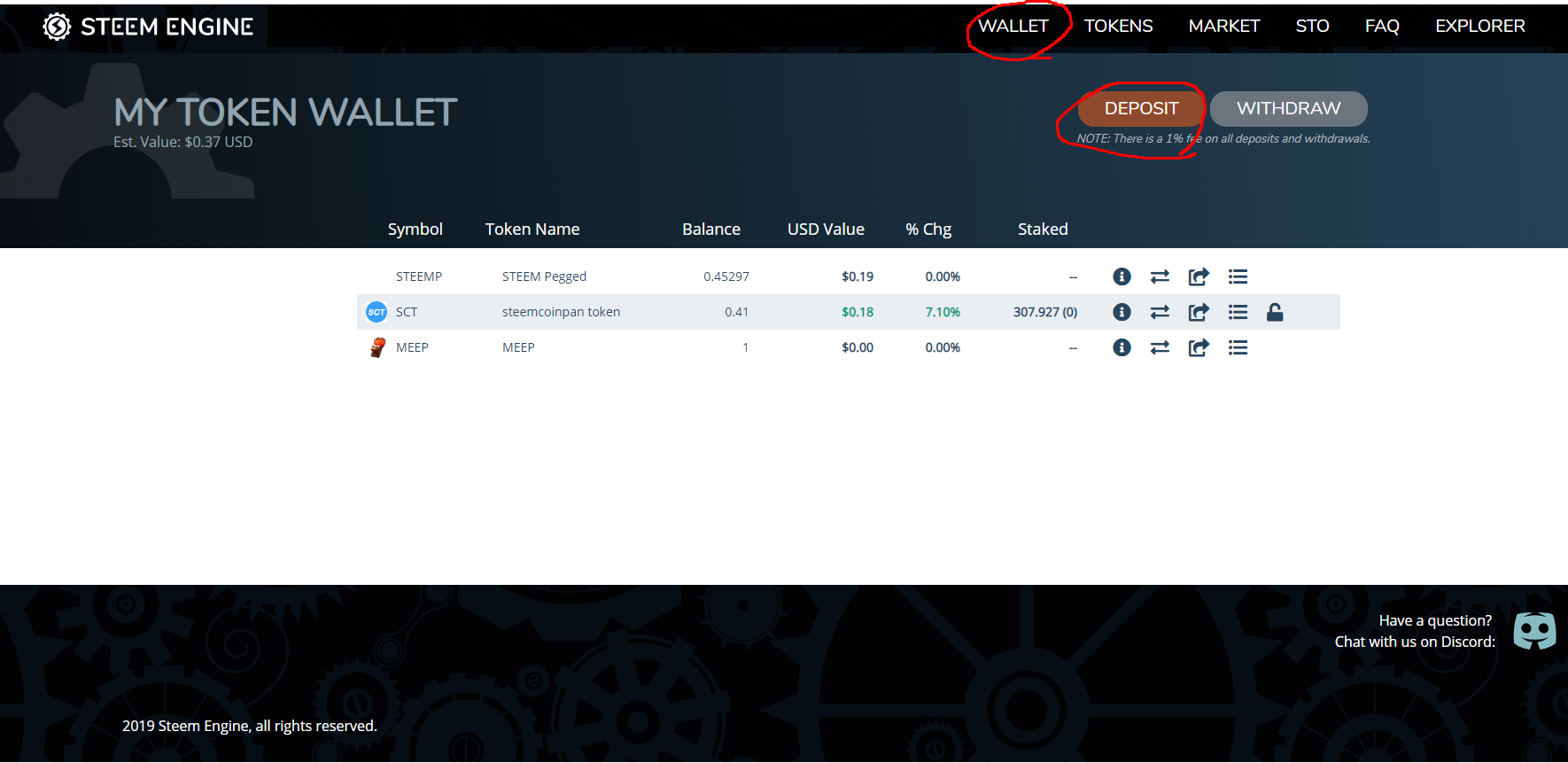This screenshot has width=1568, height=763.
Task: Click 'Est. Value: $0.37 USD' text
Action: (182, 142)
